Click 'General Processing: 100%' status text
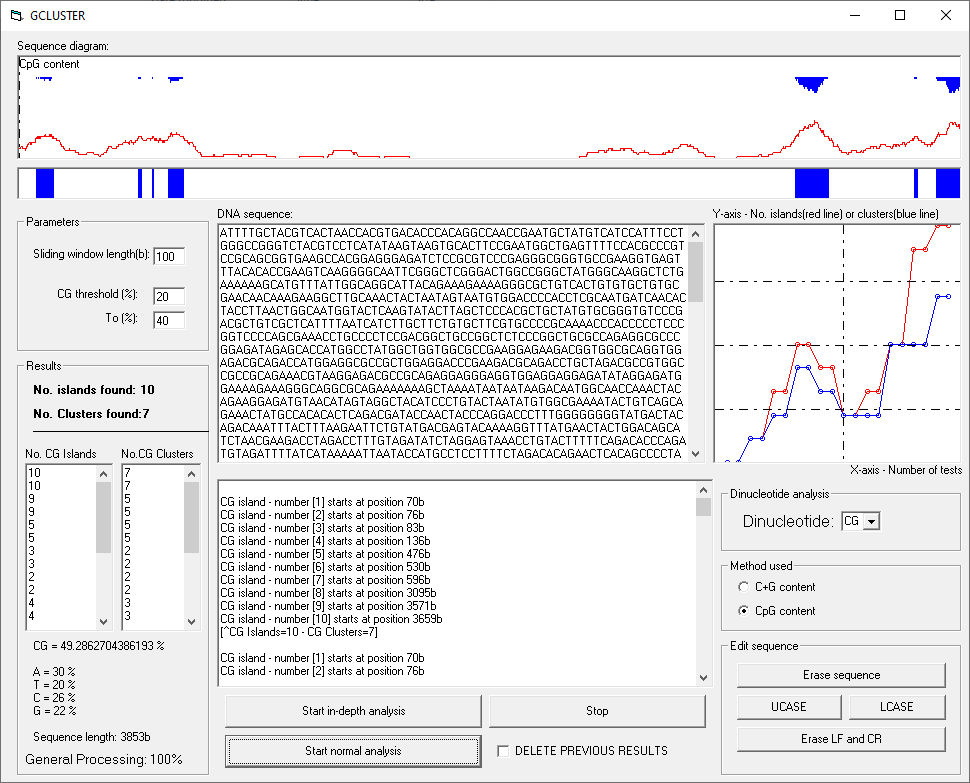 pyautogui.click(x=104, y=759)
